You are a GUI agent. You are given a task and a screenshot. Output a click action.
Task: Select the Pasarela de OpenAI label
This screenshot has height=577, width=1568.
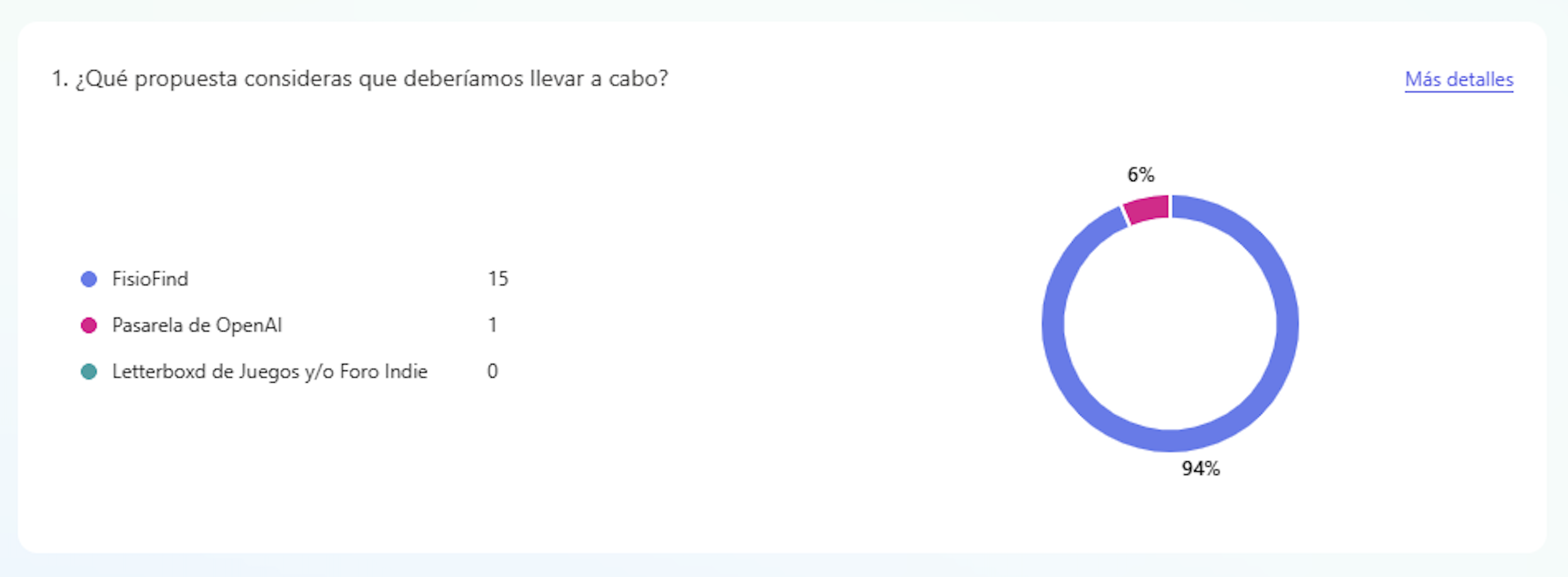pyautogui.click(x=197, y=326)
